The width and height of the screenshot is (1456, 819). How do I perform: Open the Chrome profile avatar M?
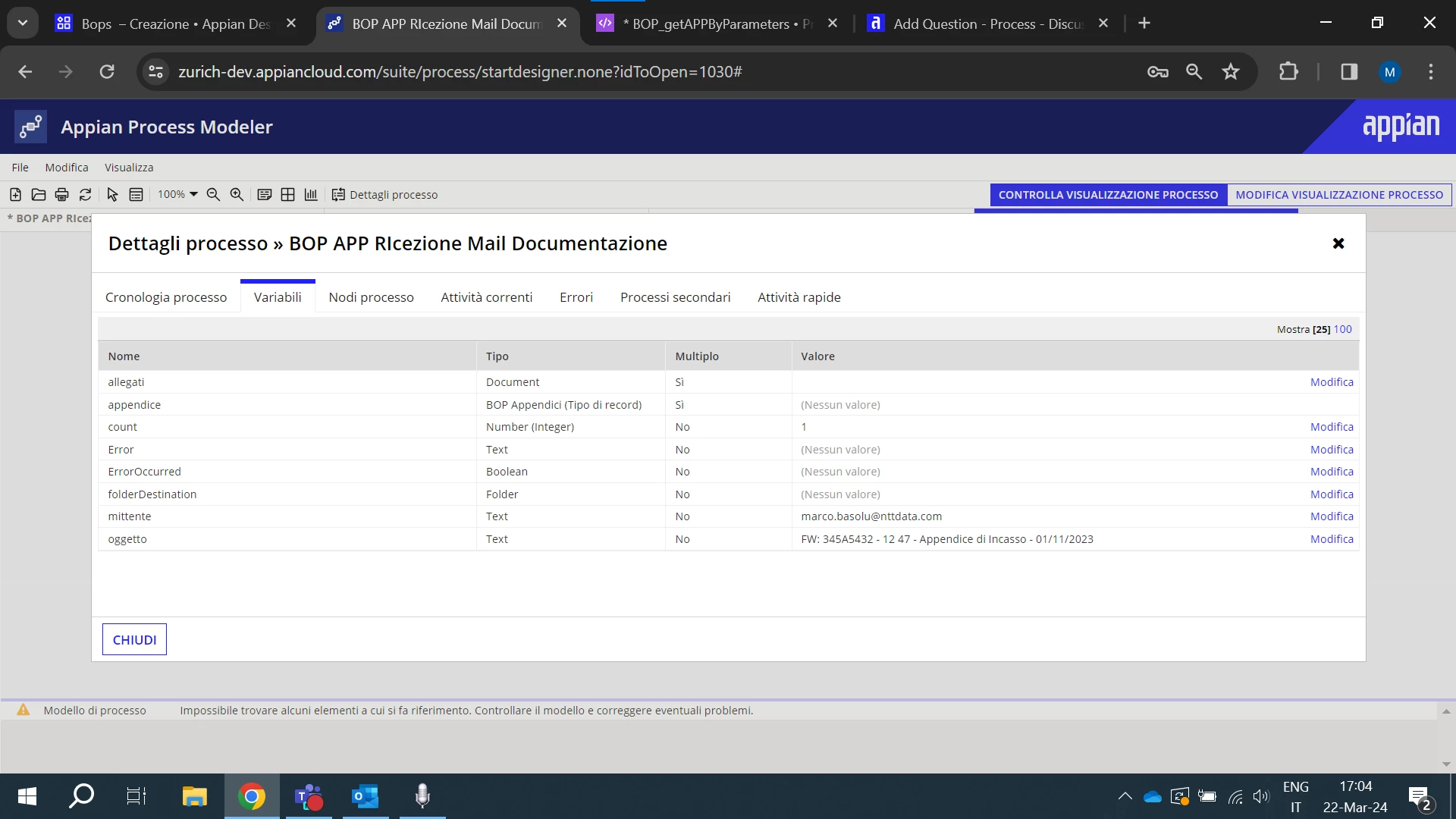[1390, 71]
